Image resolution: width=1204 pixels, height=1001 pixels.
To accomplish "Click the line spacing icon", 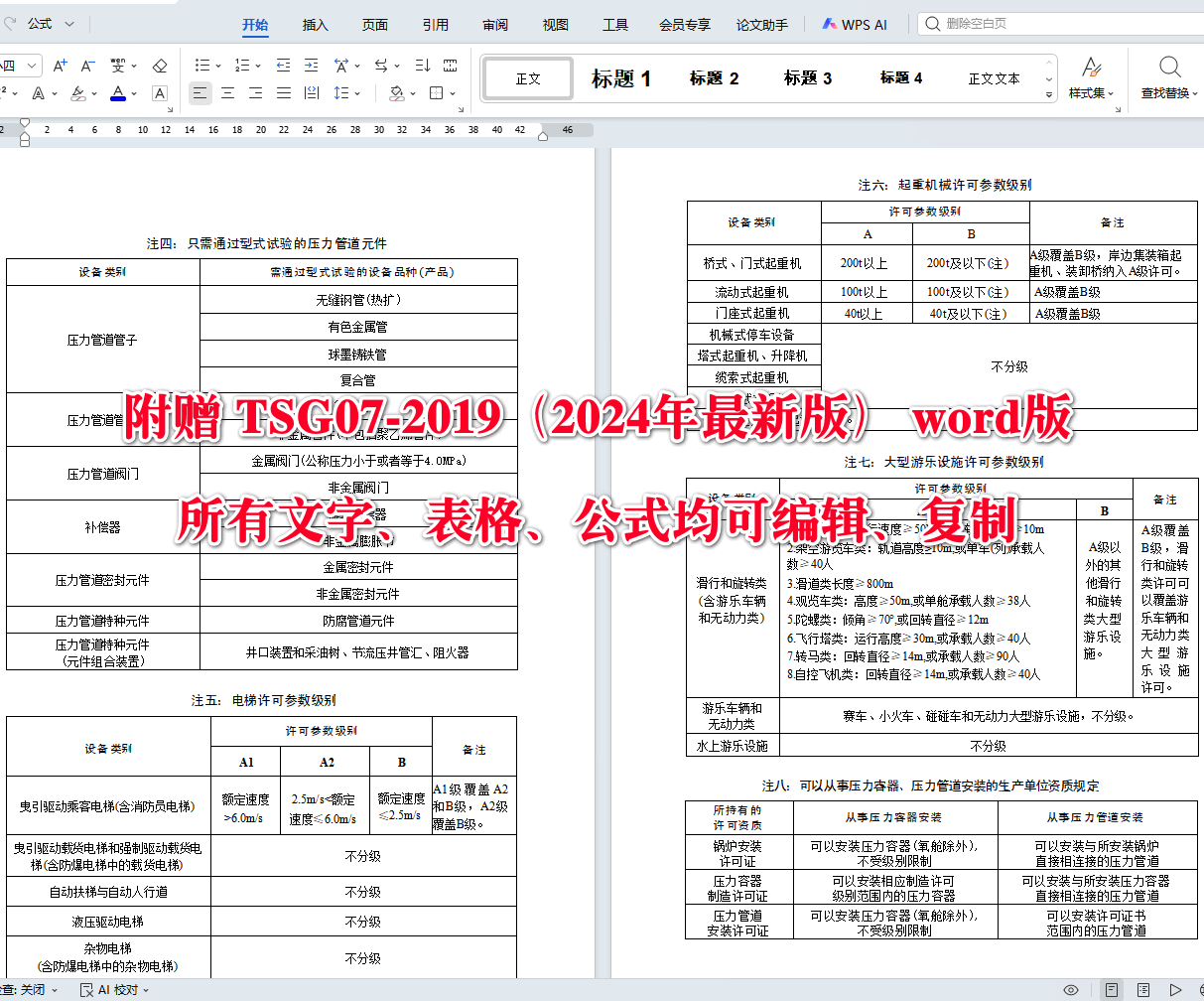I will pyautogui.click(x=341, y=93).
